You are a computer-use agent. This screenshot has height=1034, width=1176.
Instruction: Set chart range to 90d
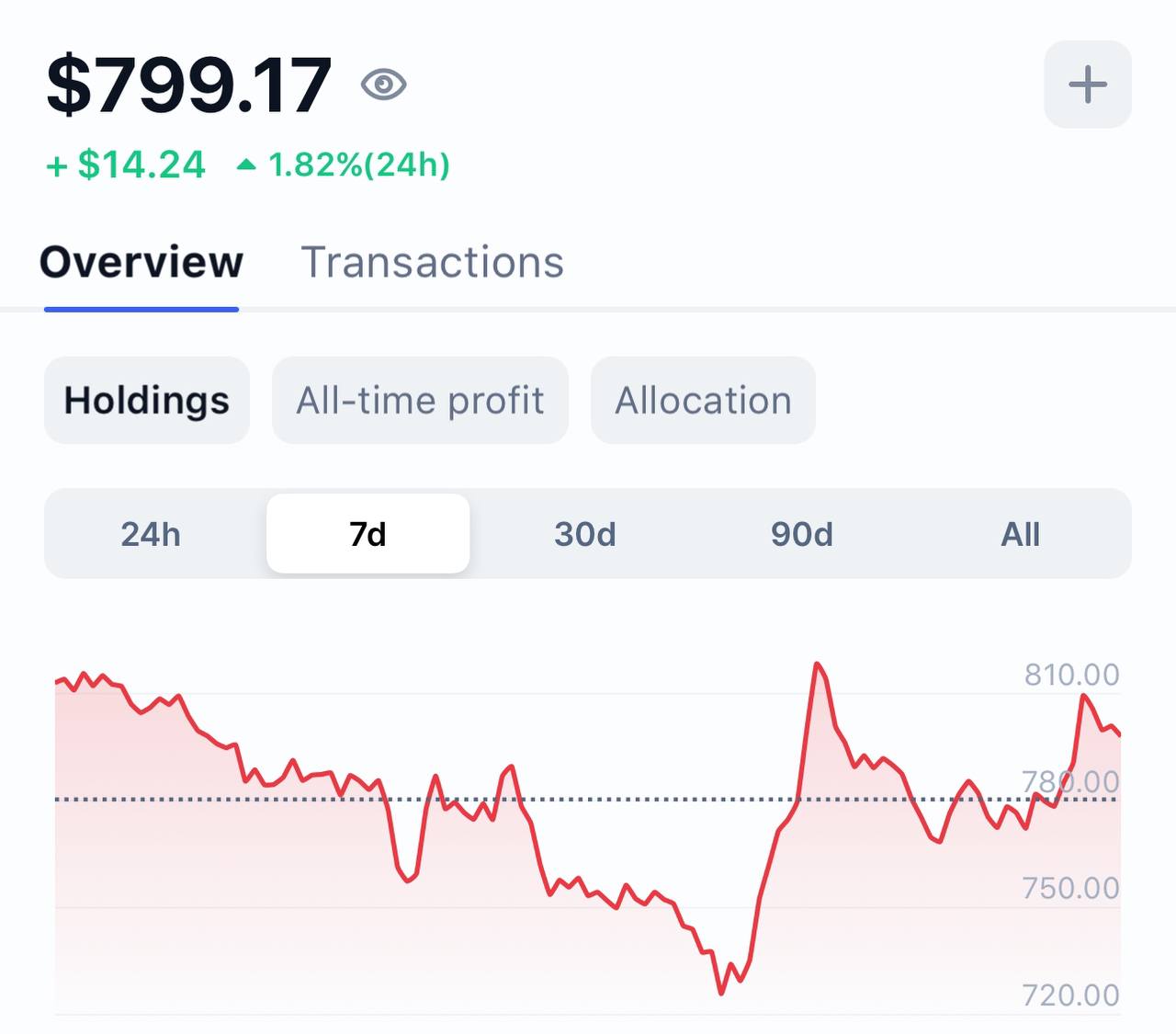[x=802, y=534]
